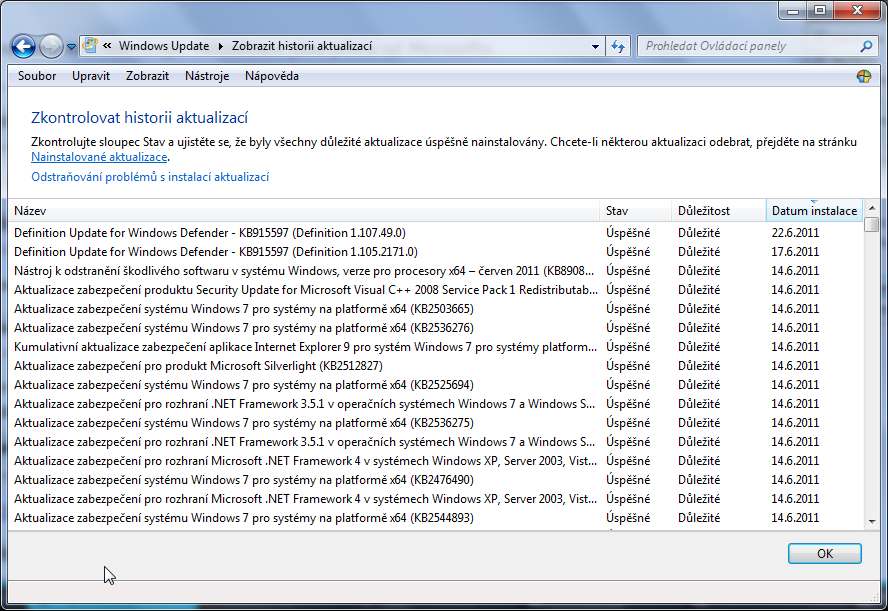Image resolution: width=888 pixels, height=611 pixels.
Task: Select the Visual C++ 2008 Service Pack row
Action: point(436,290)
